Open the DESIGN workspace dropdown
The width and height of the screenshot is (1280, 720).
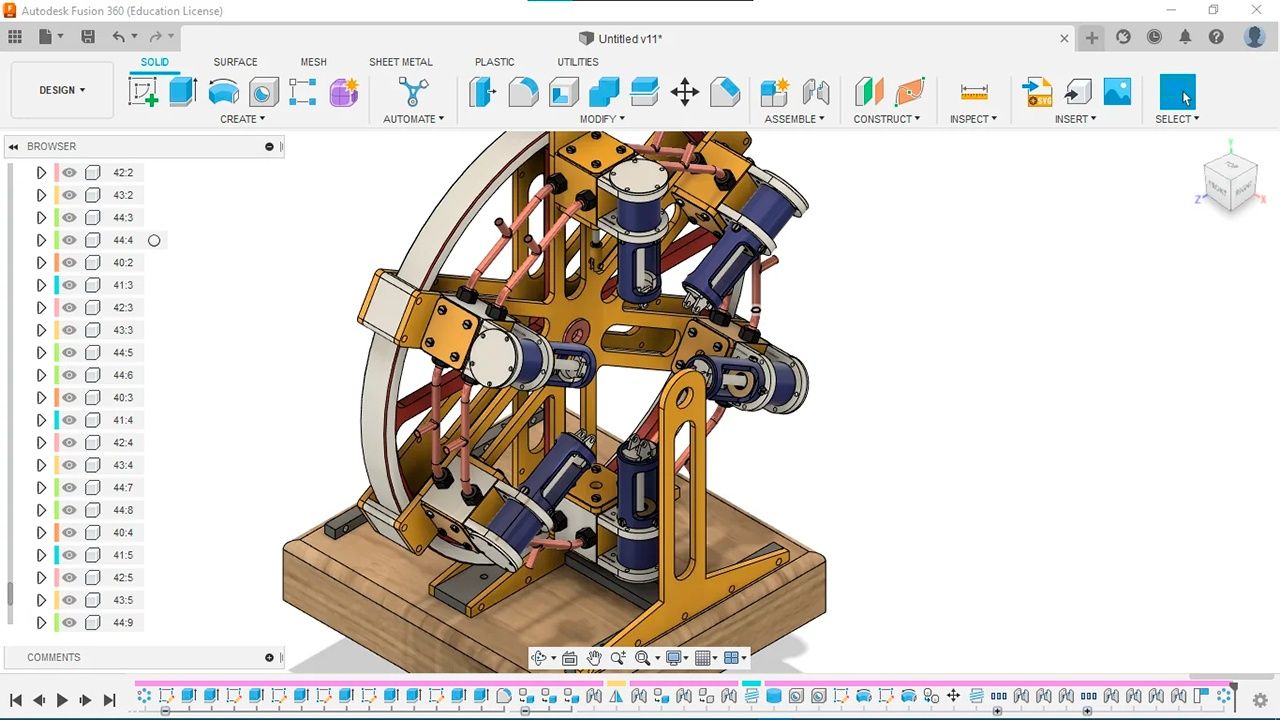tap(62, 90)
